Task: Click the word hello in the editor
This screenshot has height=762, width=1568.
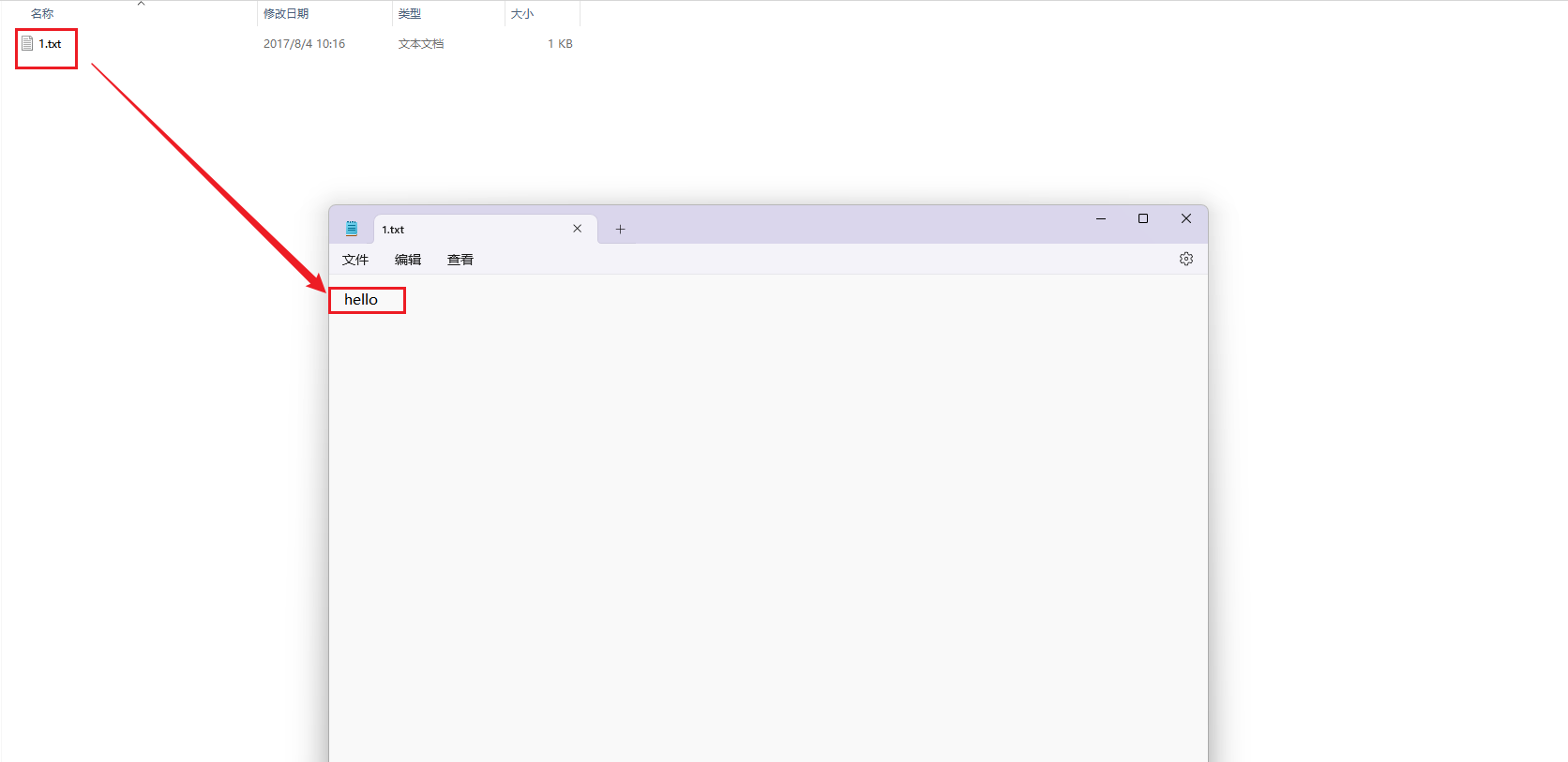Action: [361, 300]
